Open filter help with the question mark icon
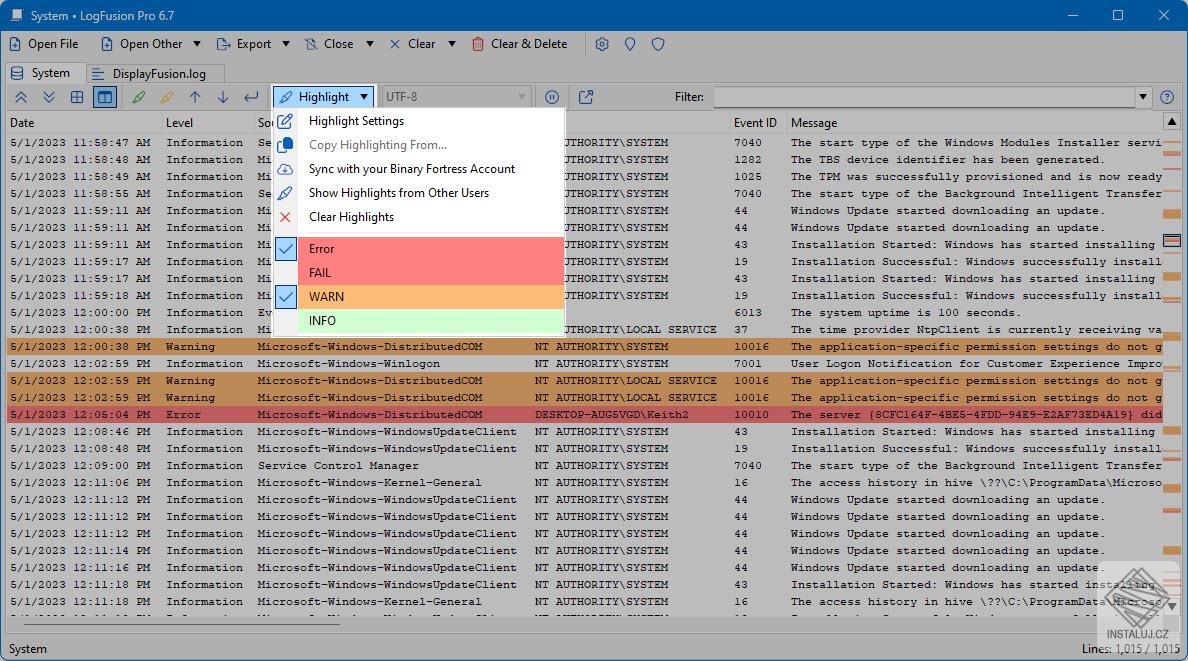 (1167, 97)
